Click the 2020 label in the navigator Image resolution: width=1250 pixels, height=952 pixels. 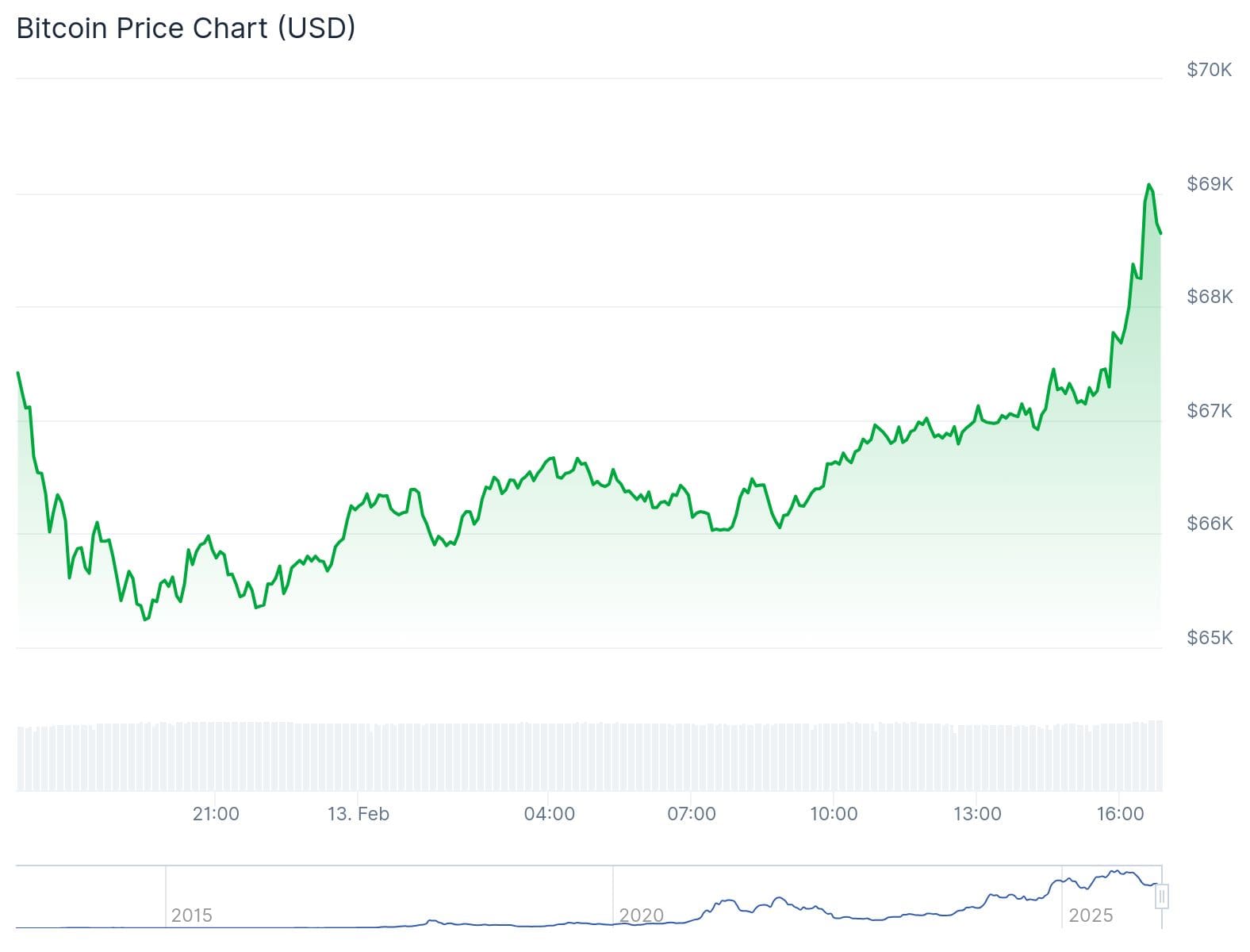(641, 916)
